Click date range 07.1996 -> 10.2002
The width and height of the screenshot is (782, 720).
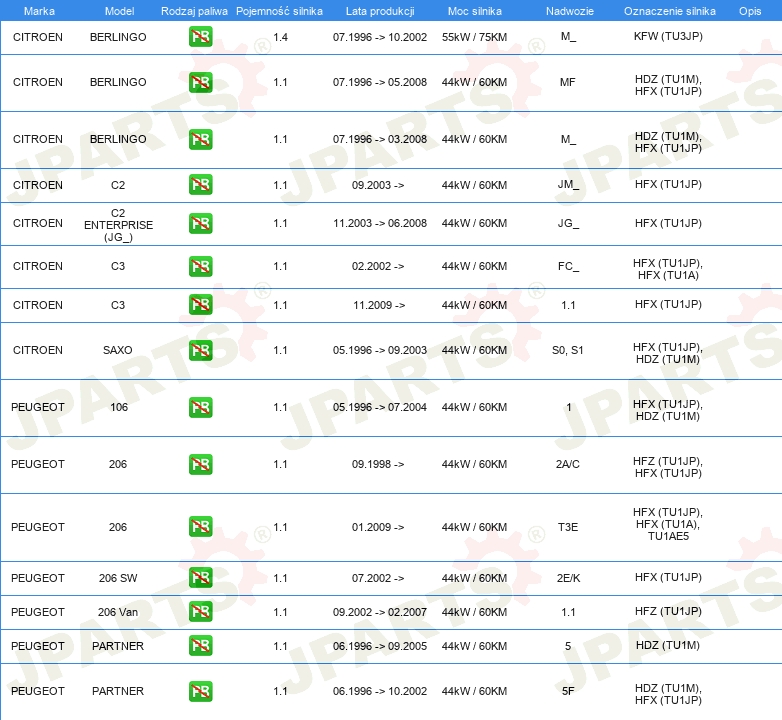click(380, 37)
